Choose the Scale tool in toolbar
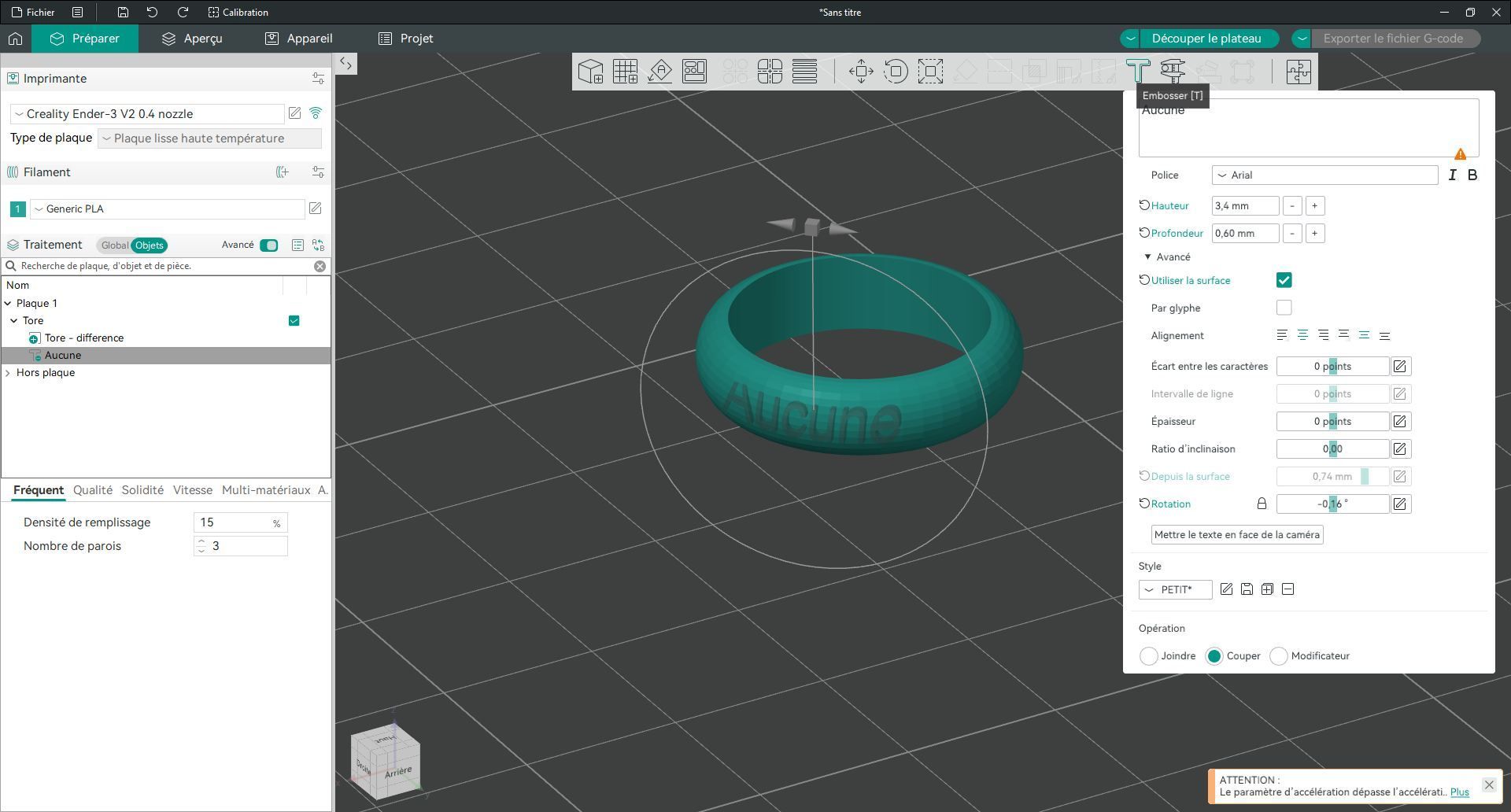This screenshot has width=1511, height=812. (930, 72)
